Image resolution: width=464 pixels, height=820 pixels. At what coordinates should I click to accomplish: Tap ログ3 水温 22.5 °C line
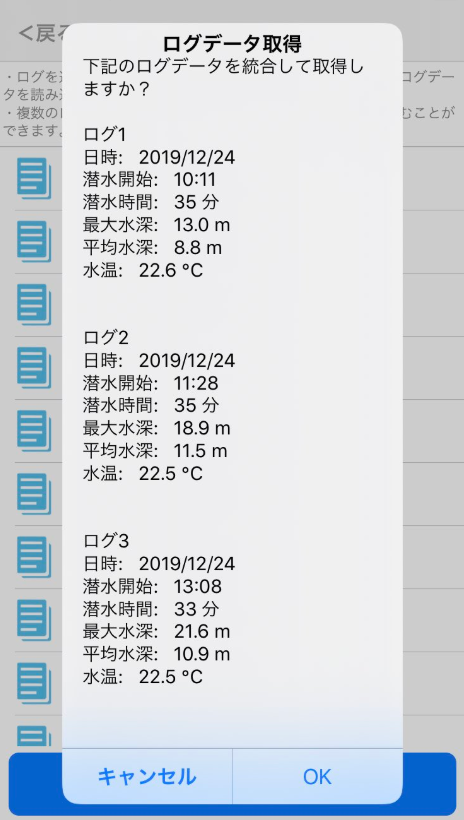[143, 677]
